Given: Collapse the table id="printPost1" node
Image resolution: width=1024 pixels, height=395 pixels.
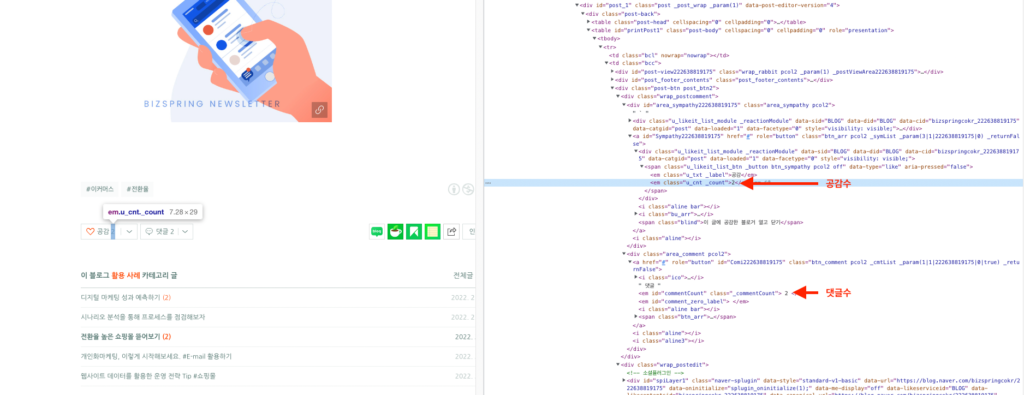Looking at the screenshot, I should [x=589, y=30].
